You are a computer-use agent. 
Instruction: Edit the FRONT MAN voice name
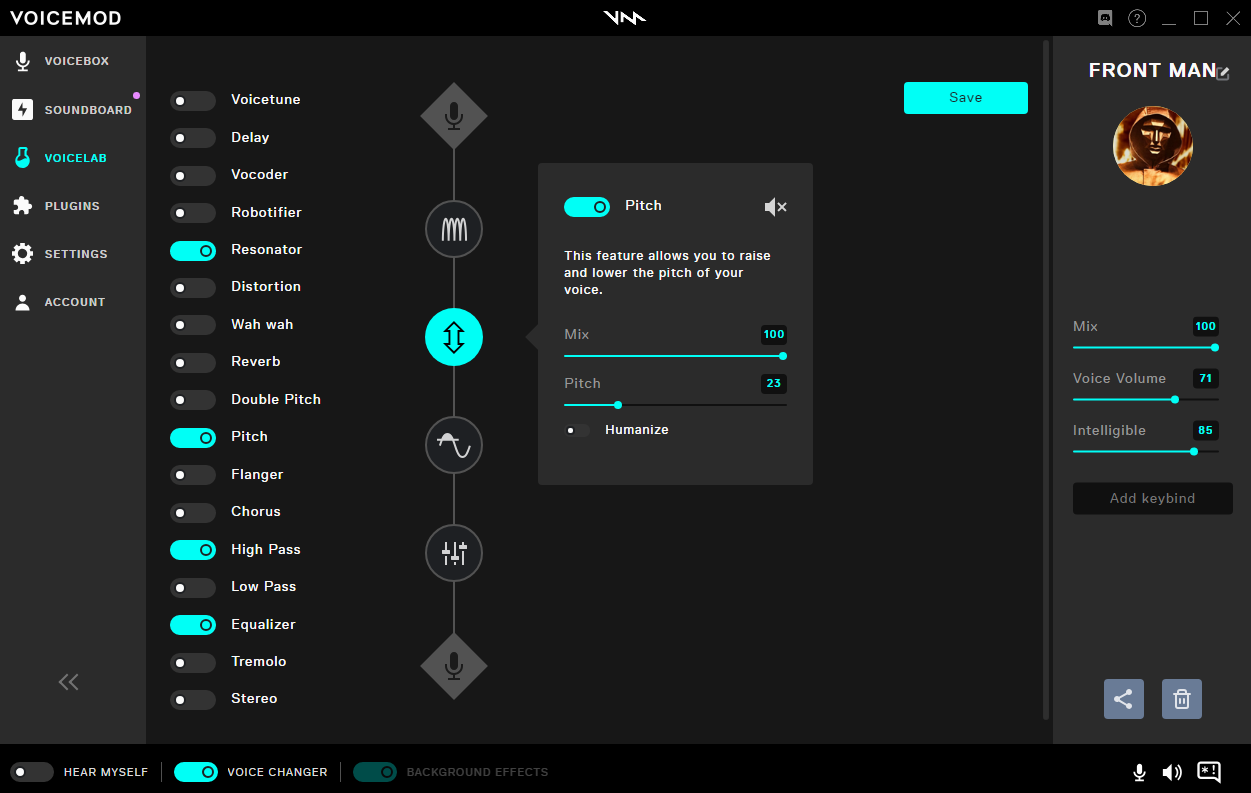pos(1222,73)
